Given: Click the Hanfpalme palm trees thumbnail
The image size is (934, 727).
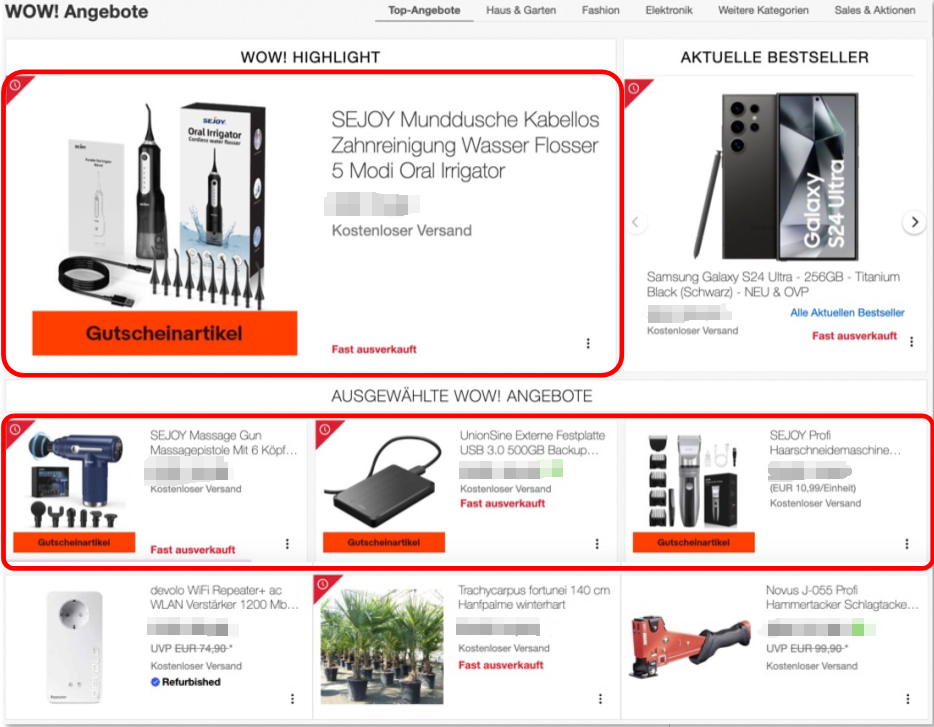Looking at the screenshot, I should click(382, 646).
